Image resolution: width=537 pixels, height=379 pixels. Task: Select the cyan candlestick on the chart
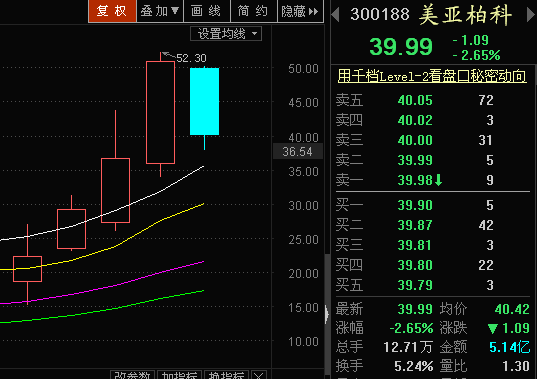click(204, 101)
